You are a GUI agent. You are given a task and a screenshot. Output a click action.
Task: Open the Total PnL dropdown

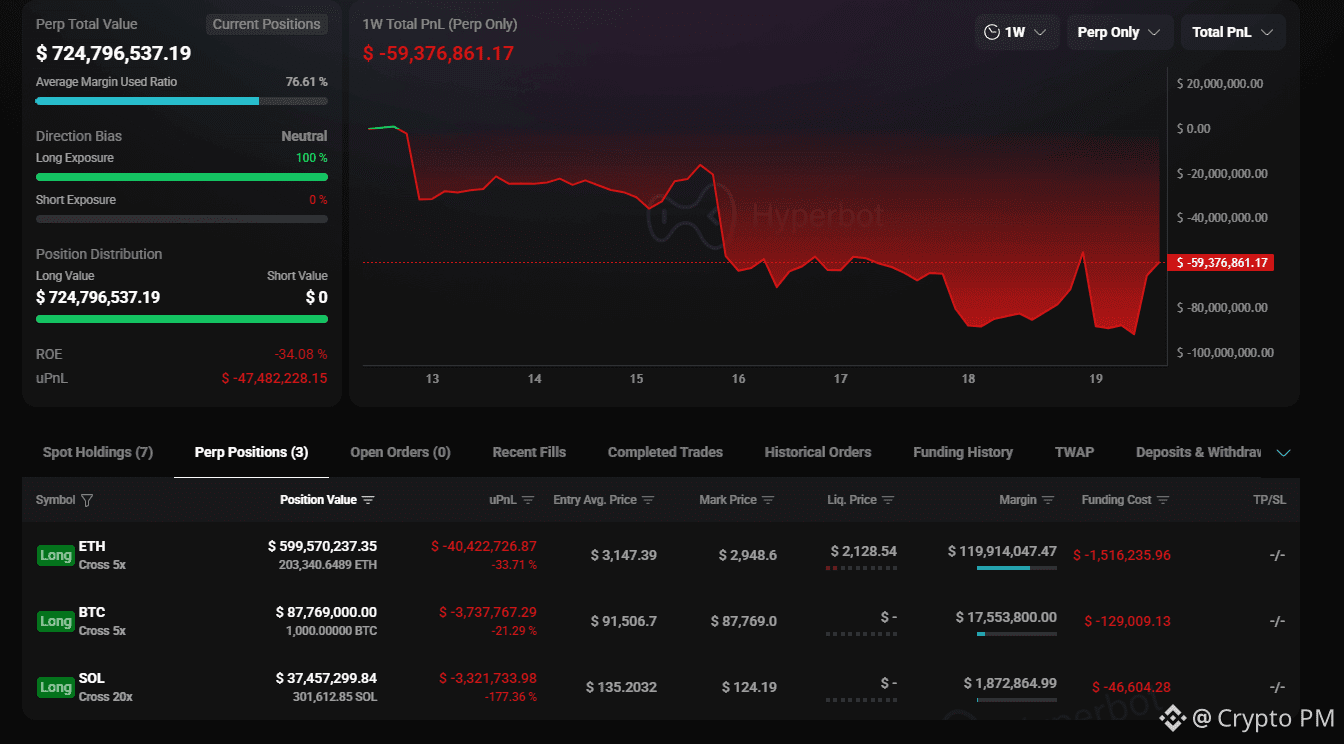[1233, 31]
